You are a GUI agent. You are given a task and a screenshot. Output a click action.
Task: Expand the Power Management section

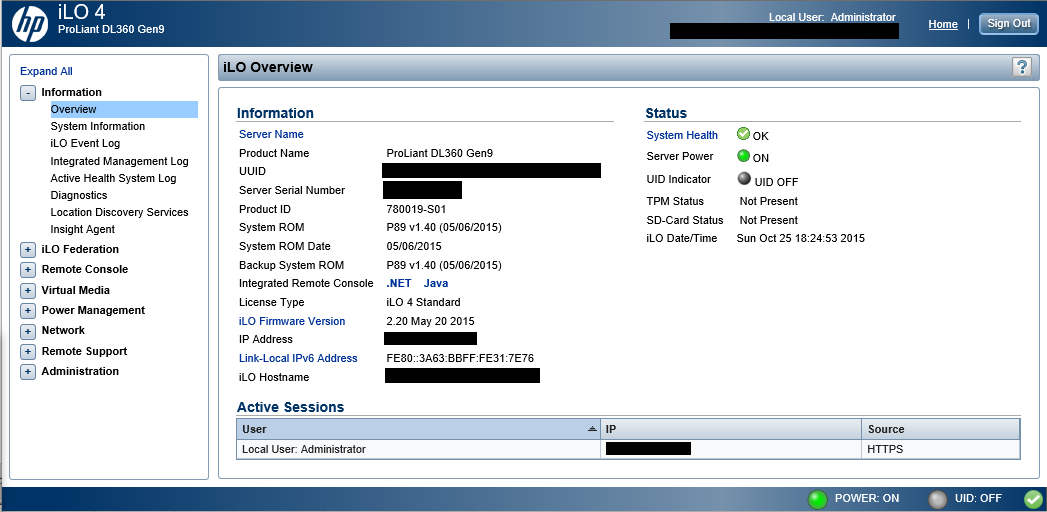pos(27,311)
